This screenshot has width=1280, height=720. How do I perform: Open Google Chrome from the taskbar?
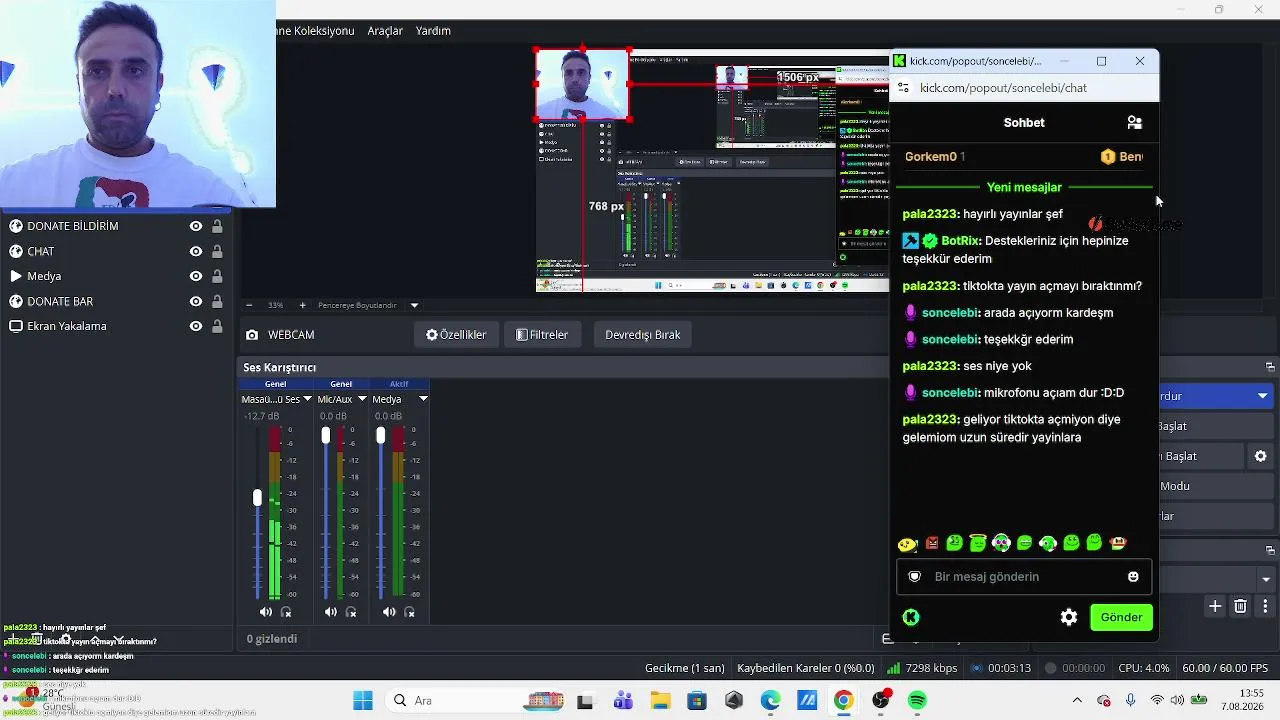pos(844,701)
